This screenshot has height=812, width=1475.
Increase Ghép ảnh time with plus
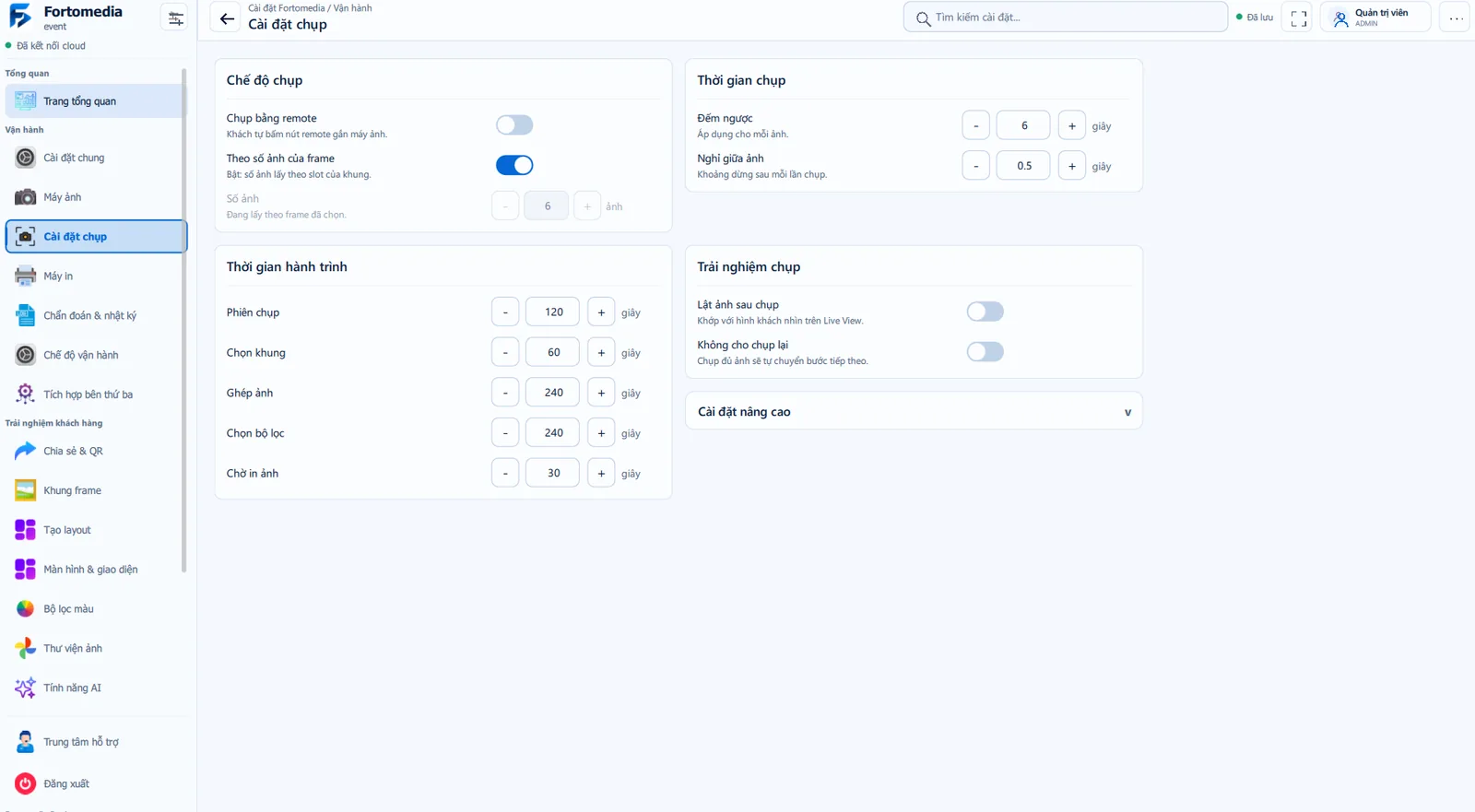coord(601,393)
